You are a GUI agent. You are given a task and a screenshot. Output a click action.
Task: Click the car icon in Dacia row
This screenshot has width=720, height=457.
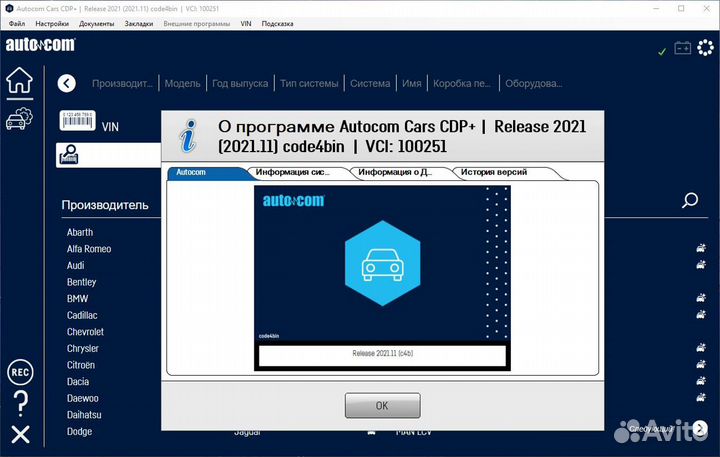pos(701,381)
